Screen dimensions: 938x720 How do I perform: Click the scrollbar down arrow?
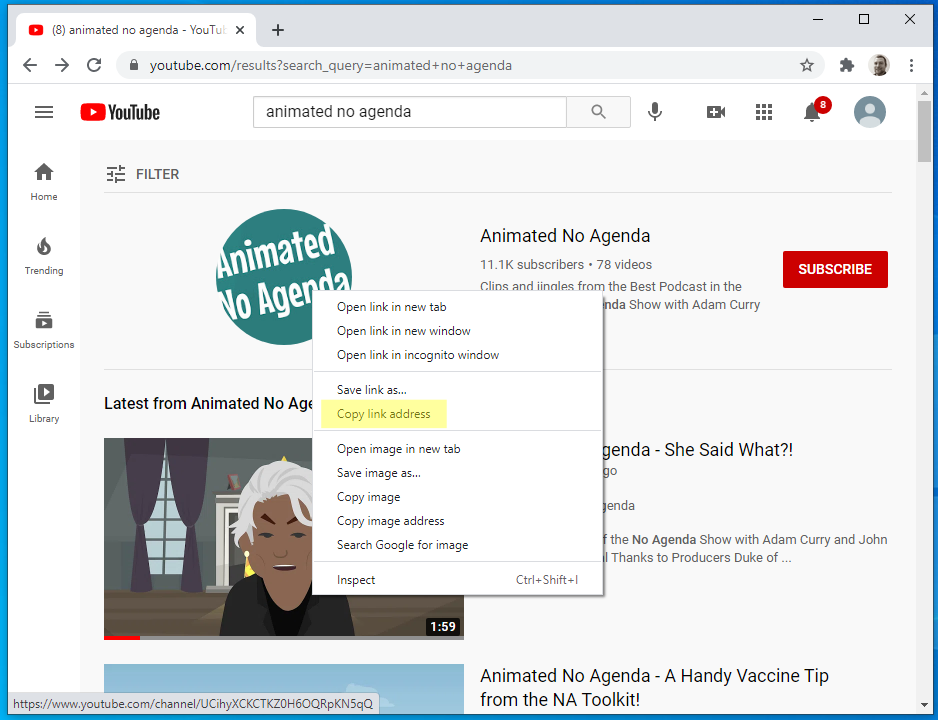(x=924, y=705)
